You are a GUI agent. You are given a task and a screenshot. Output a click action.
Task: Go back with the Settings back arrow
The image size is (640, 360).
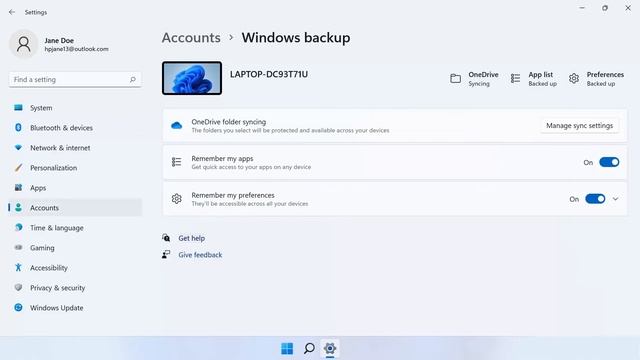(x=12, y=12)
